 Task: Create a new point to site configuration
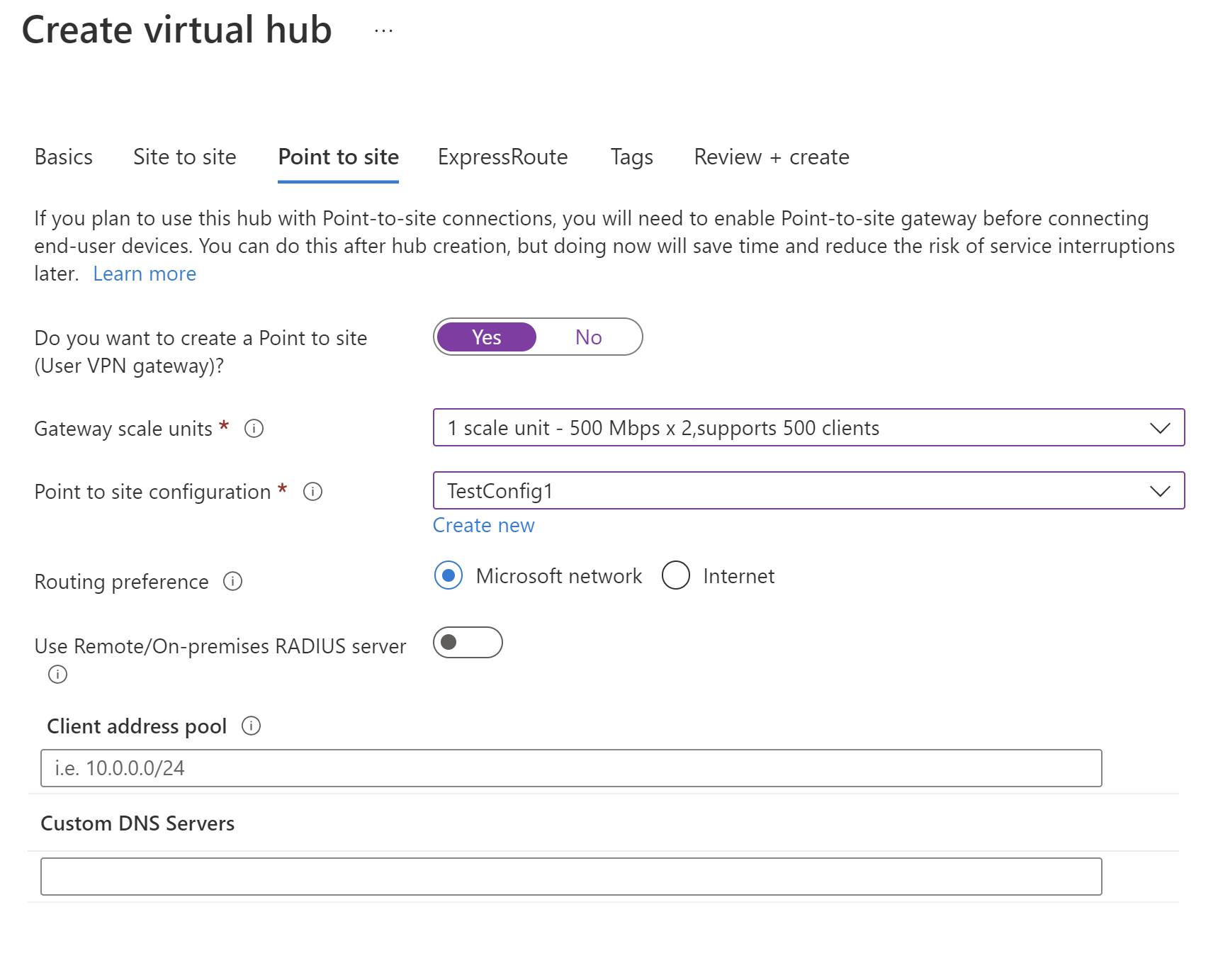pyautogui.click(x=483, y=525)
